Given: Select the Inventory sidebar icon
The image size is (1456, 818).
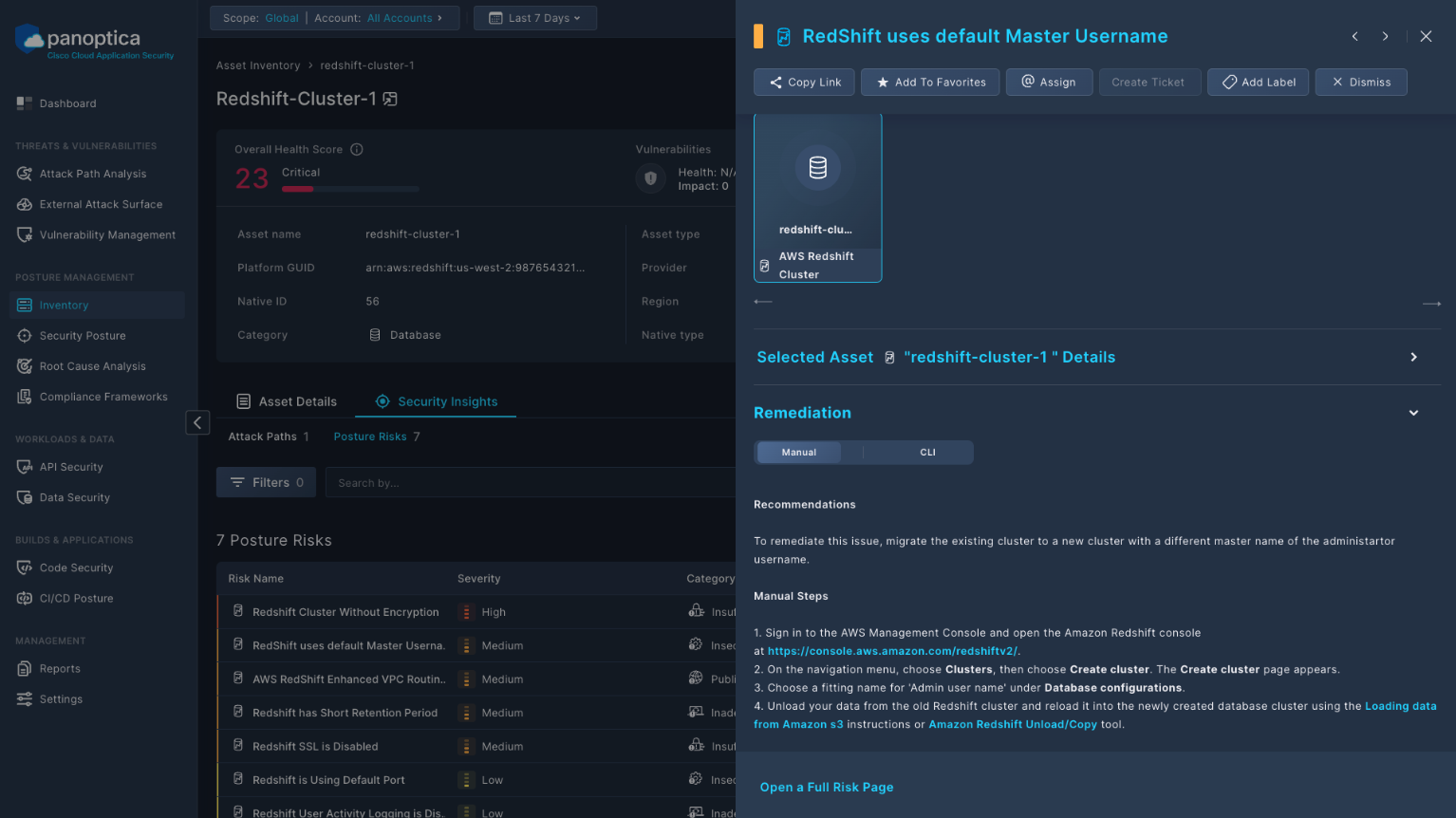Looking at the screenshot, I should pyautogui.click(x=25, y=306).
